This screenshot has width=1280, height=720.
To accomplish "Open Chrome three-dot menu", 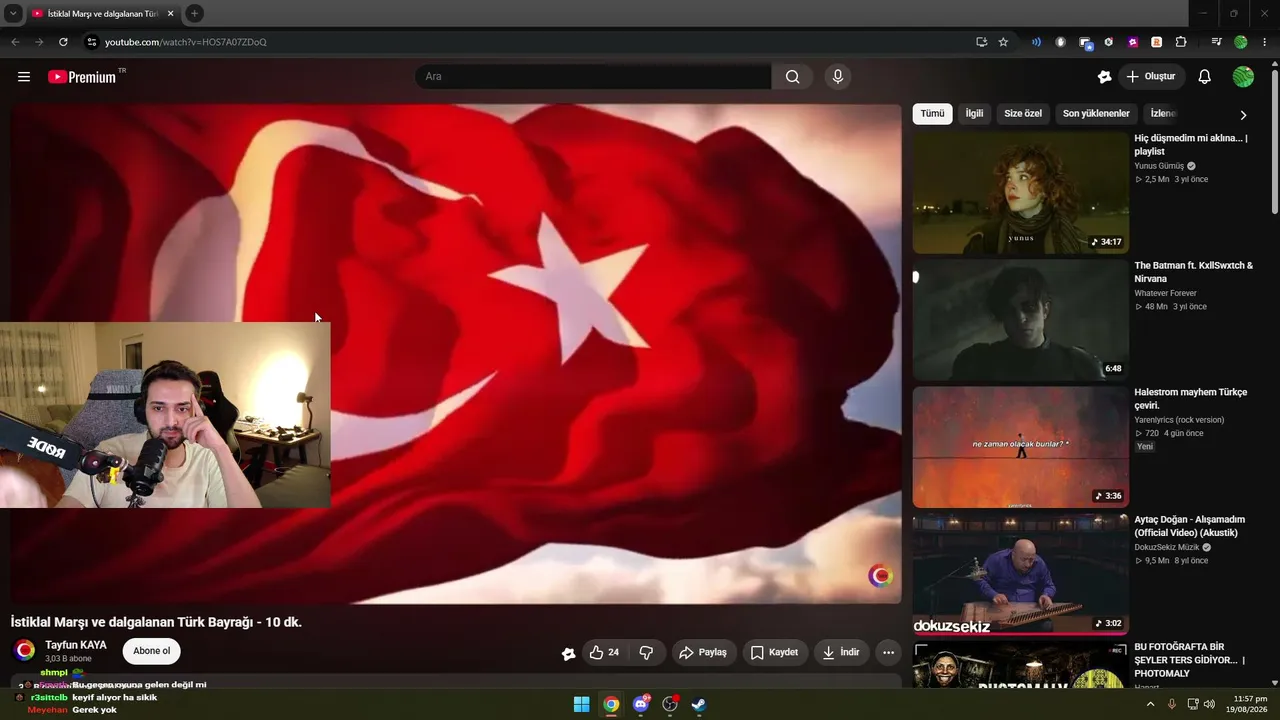I will [1265, 42].
